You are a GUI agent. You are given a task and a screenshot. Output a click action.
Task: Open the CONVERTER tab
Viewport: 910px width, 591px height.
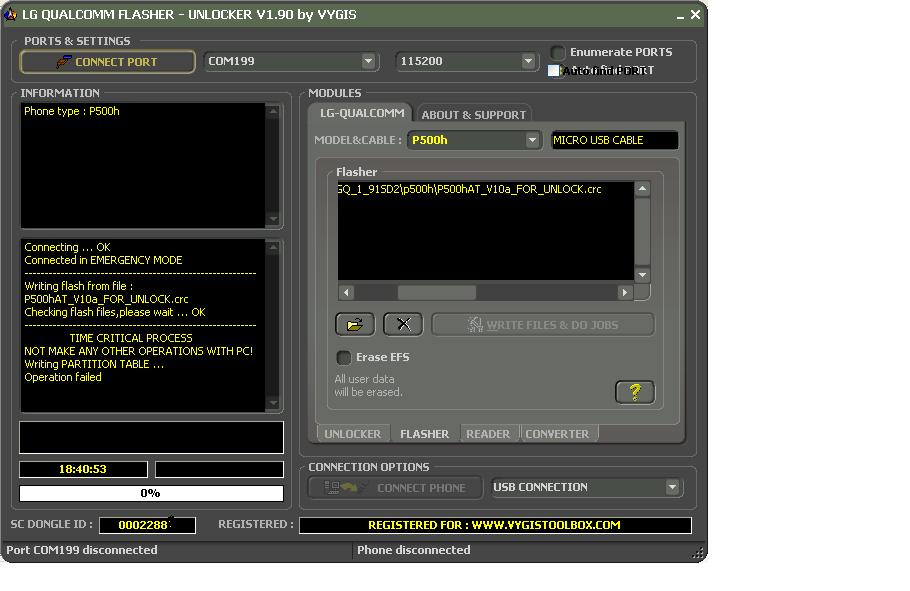click(x=557, y=434)
